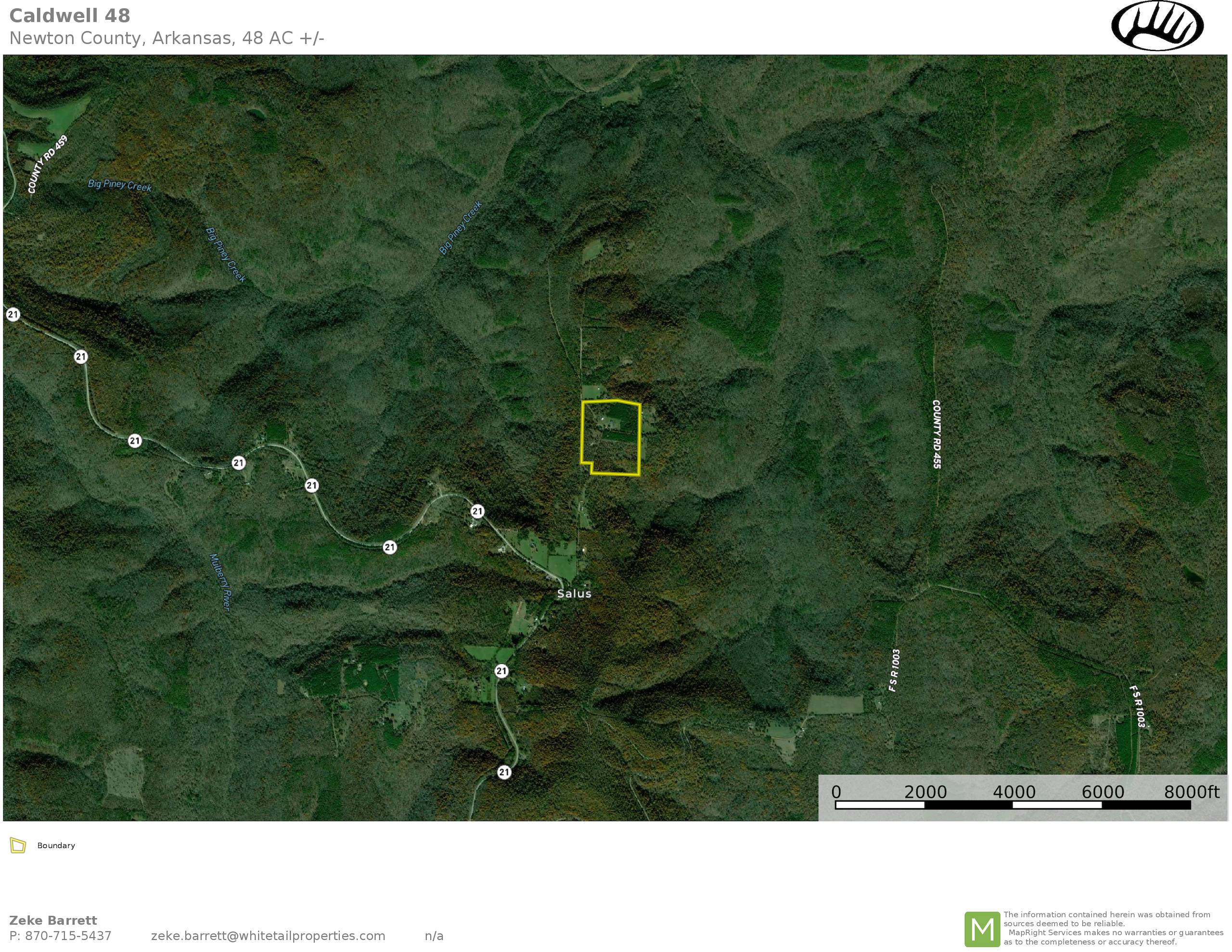Screen dimensions: 1232x952
Task: Click the Zeke Barrett agent name
Action: 53,920
